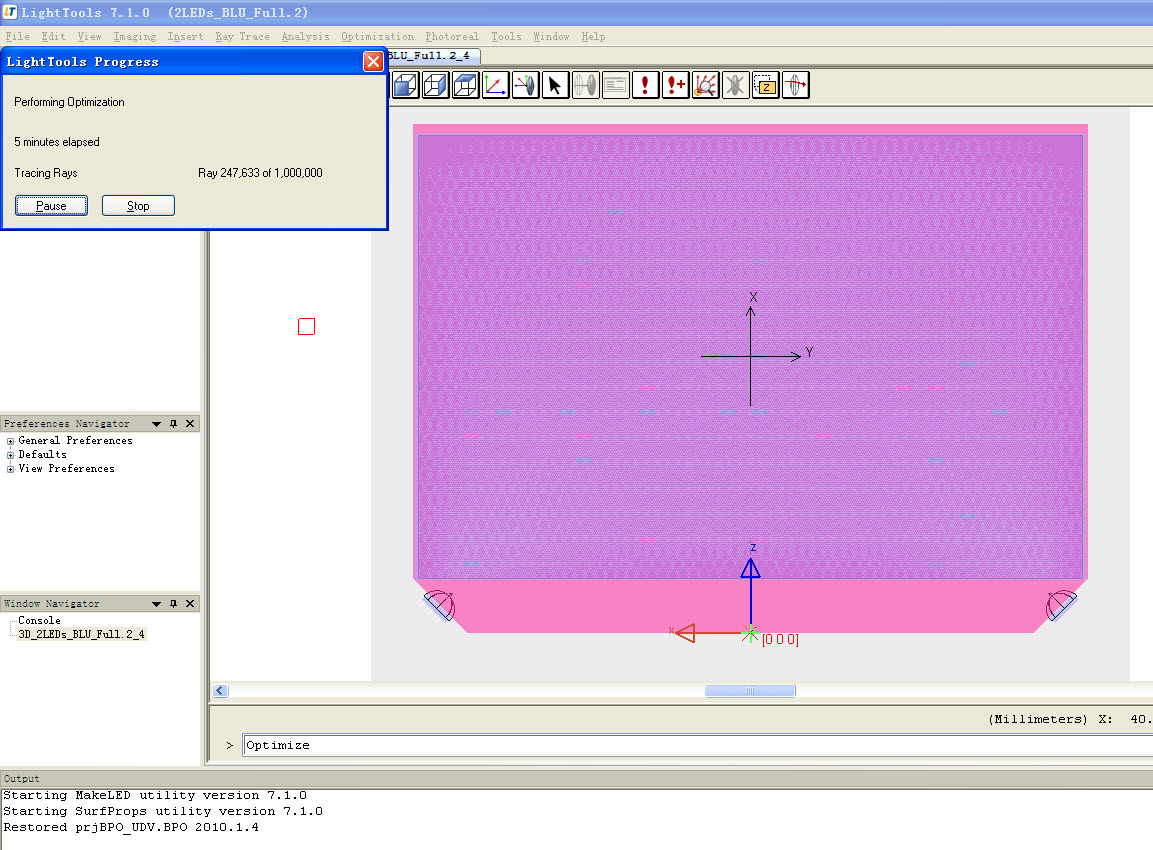Expand the General Preferences tree node
This screenshot has width=1153, height=850.
click(x=10, y=441)
